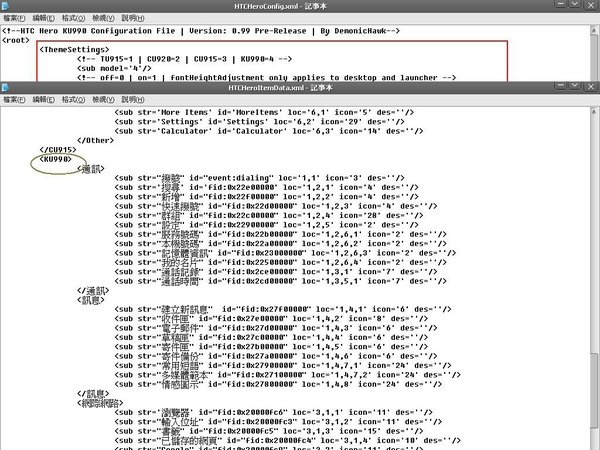Screen dimensions: 600x450
Task: Click the 'HTC Hero KU990 Configuration File' comment line
Action: (201, 31)
